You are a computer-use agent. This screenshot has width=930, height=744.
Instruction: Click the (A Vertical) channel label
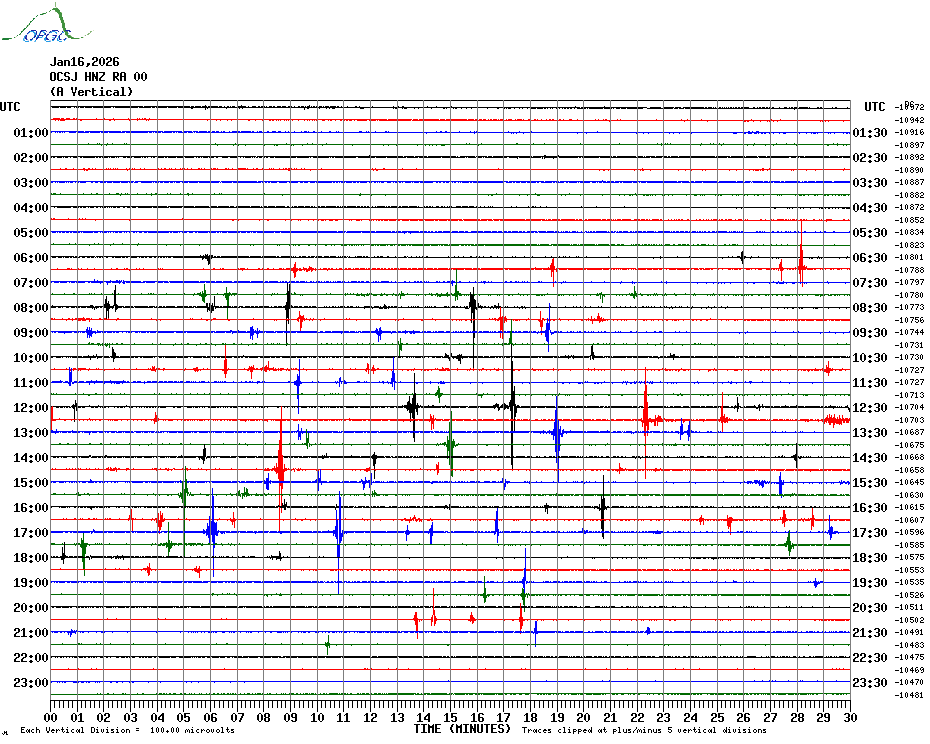click(x=91, y=91)
